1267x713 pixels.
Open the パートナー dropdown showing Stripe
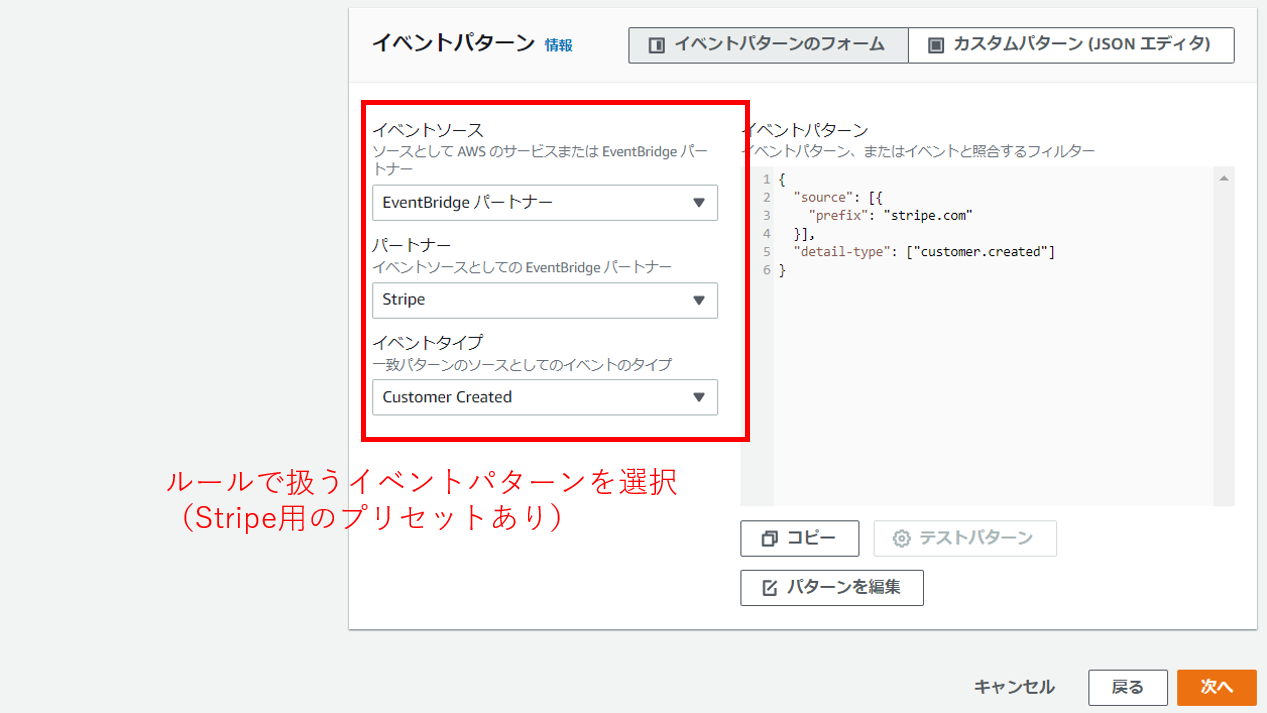(545, 300)
